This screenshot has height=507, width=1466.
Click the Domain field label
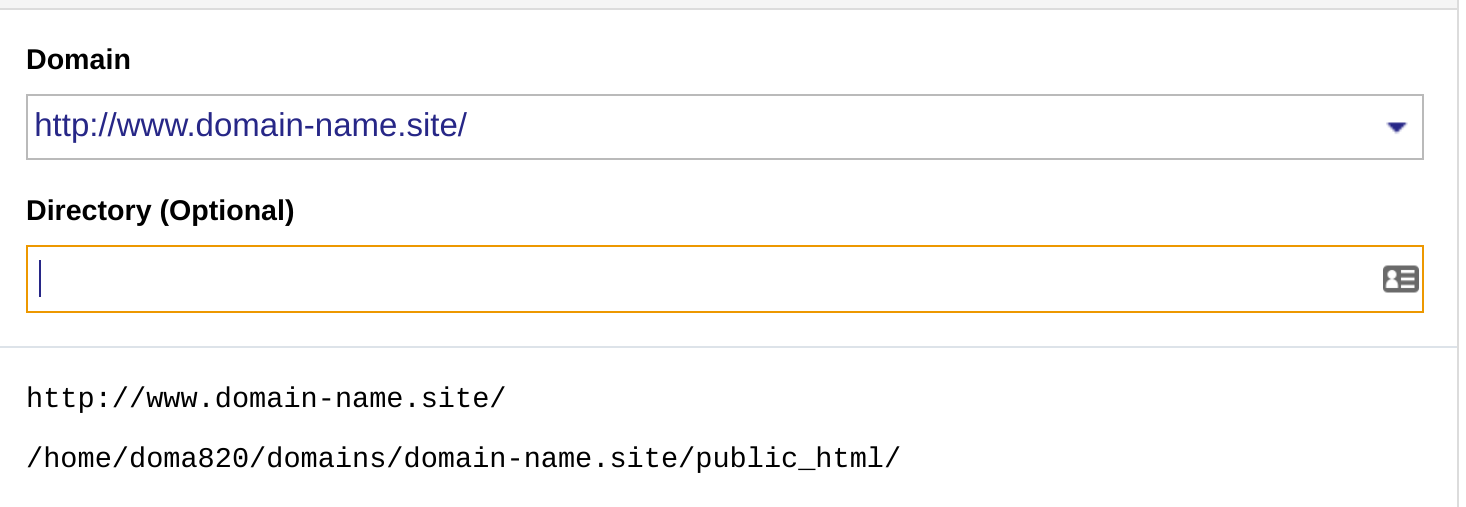[x=78, y=60]
